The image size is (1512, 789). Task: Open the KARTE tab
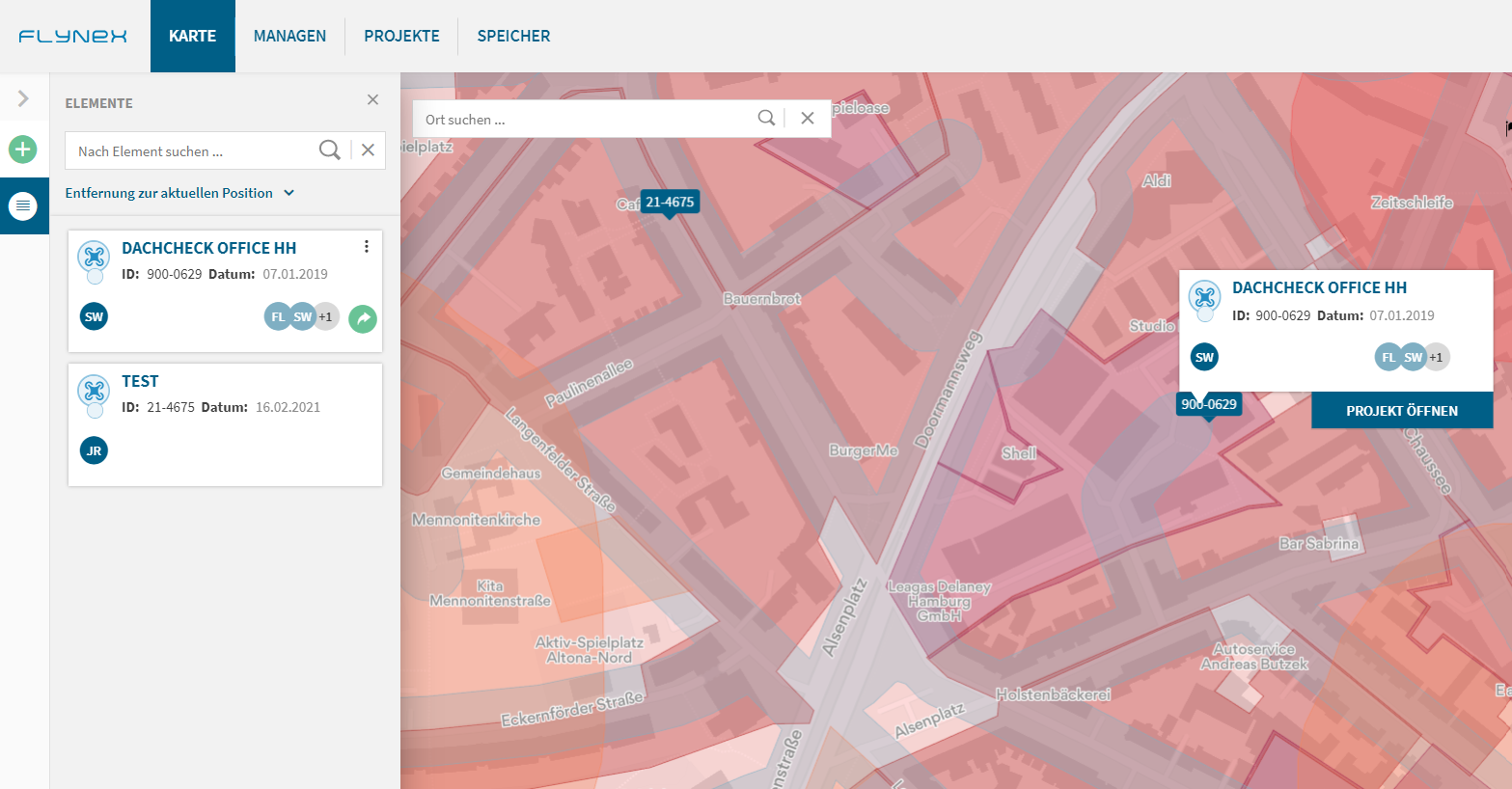point(193,36)
